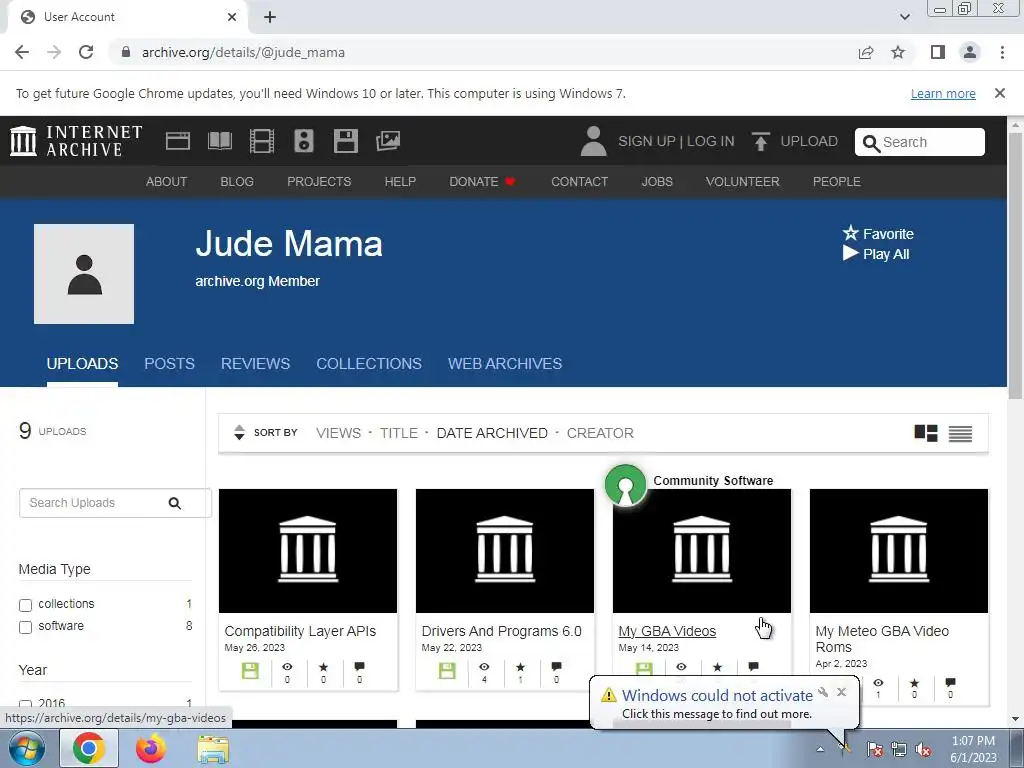Switch to list view icon

pyautogui.click(x=960, y=434)
